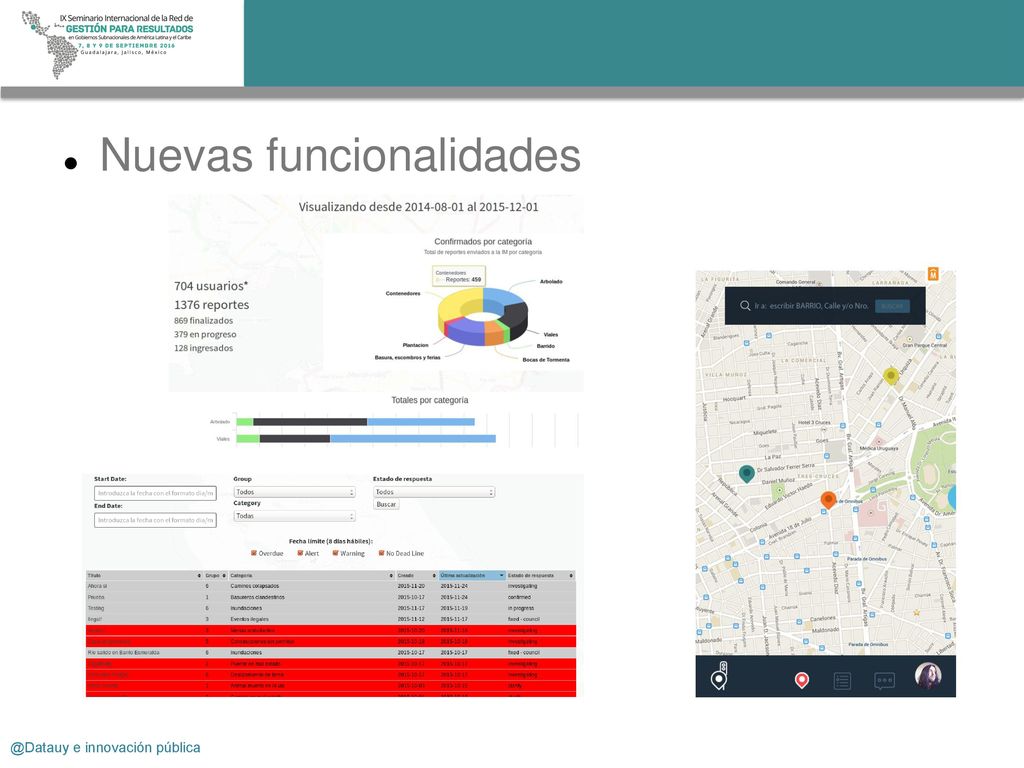Tap the app logo icon in the bottom bar
This screenshot has height=768, width=1024.
pyautogui.click(x=720, y=676)
